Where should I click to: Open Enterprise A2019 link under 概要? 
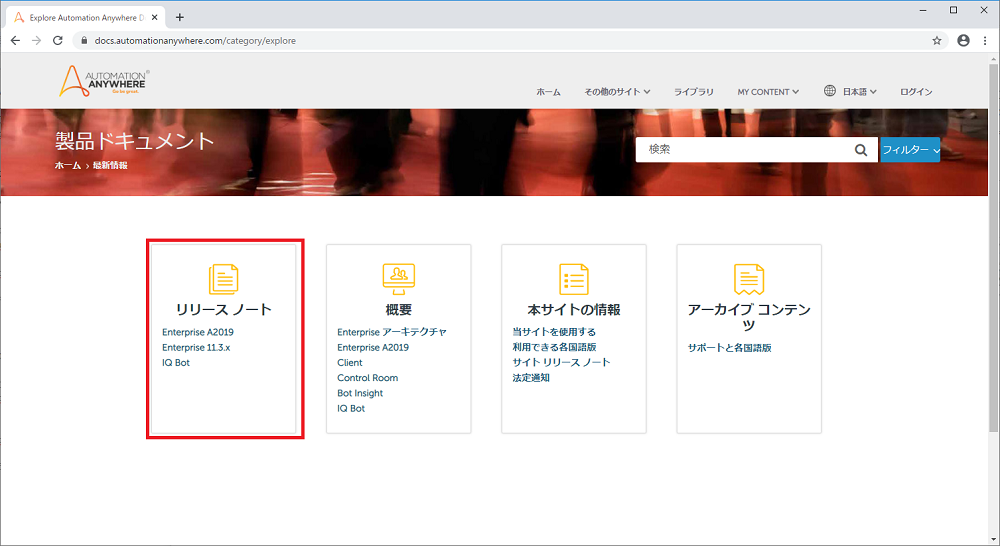(373, 348)
